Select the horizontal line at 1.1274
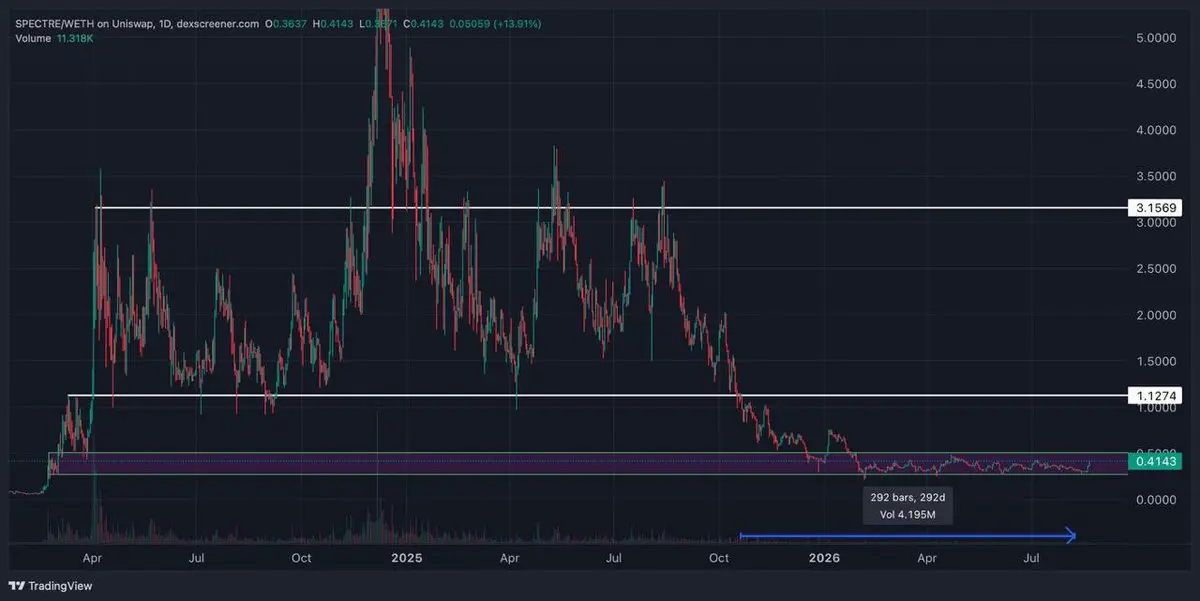 597,396
